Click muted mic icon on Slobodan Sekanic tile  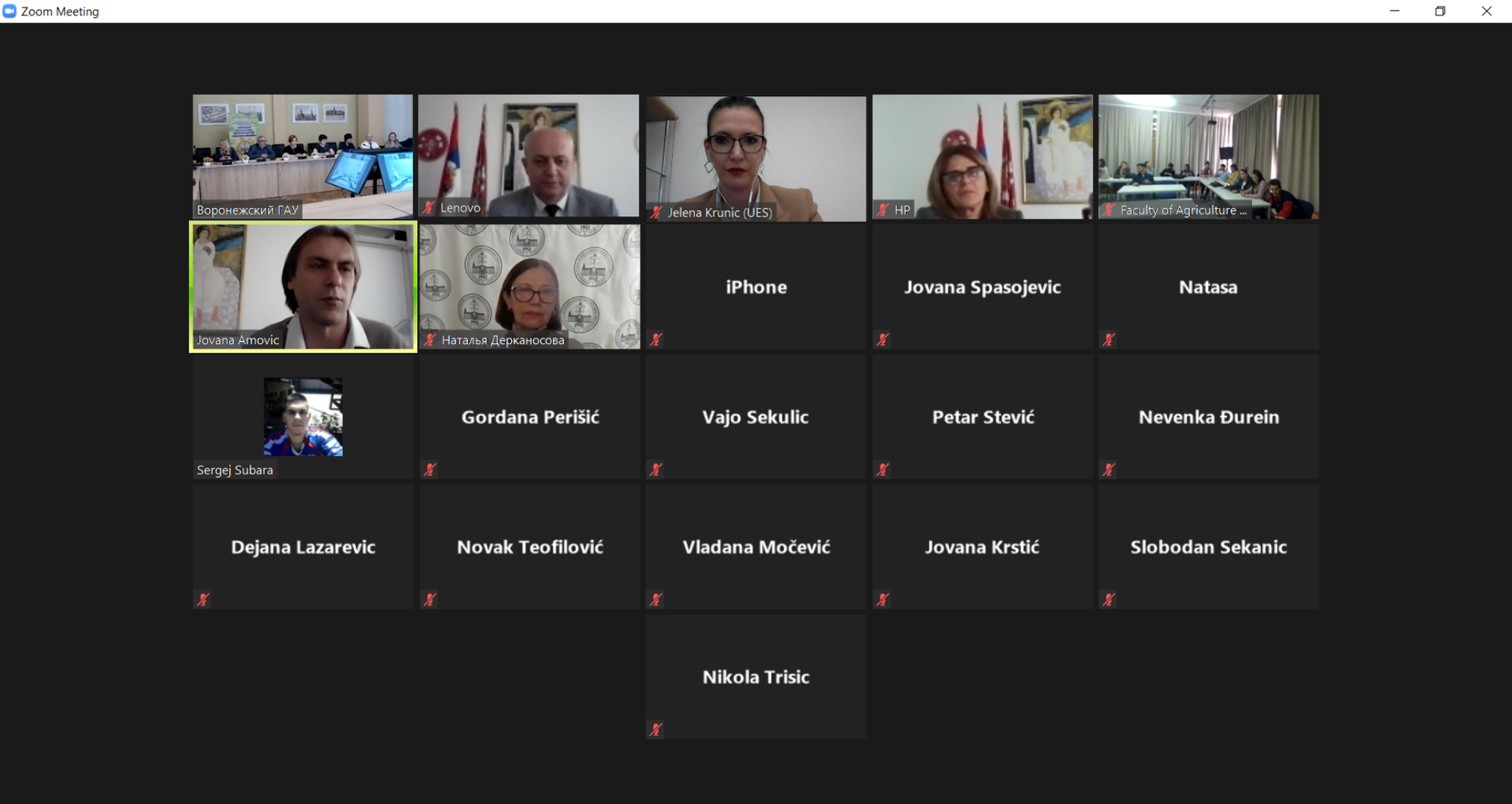coord(1108,600)
